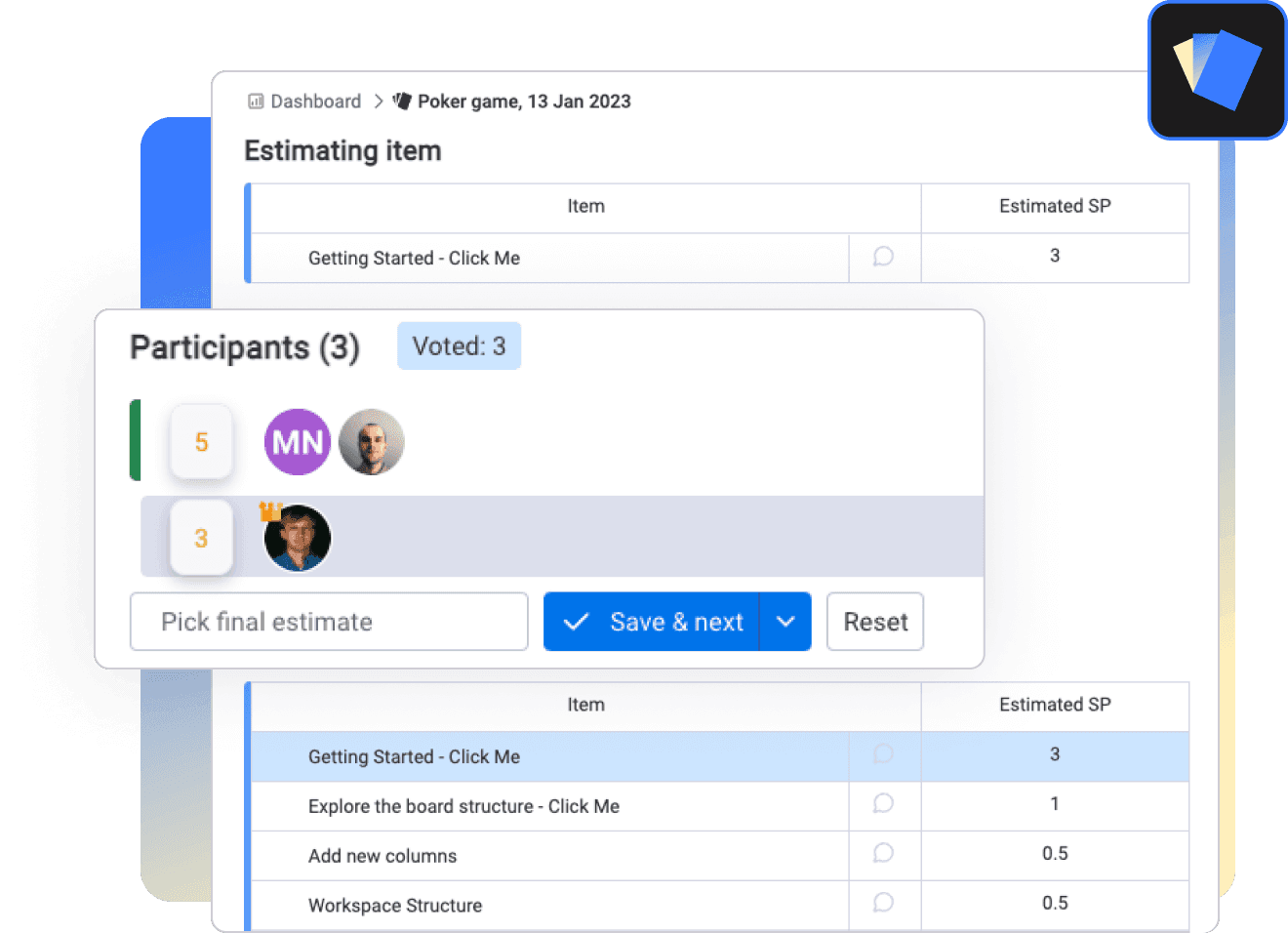The height and width of the screenshot is (933, 1288).
Task: Select the Workspace Structure item
Action: pyautogui.click(x=395, y=906)
